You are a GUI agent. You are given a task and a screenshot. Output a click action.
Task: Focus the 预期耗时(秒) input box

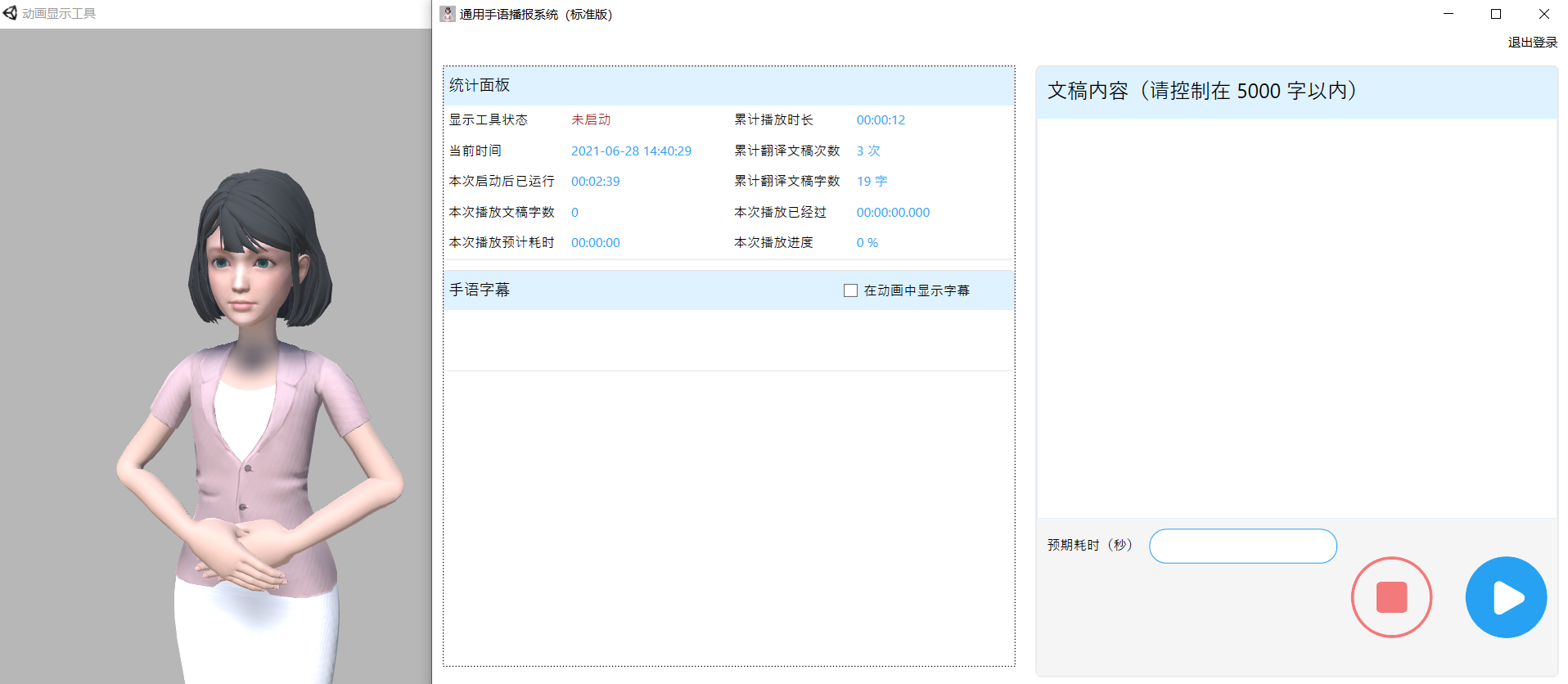[x=1242, y=546]
